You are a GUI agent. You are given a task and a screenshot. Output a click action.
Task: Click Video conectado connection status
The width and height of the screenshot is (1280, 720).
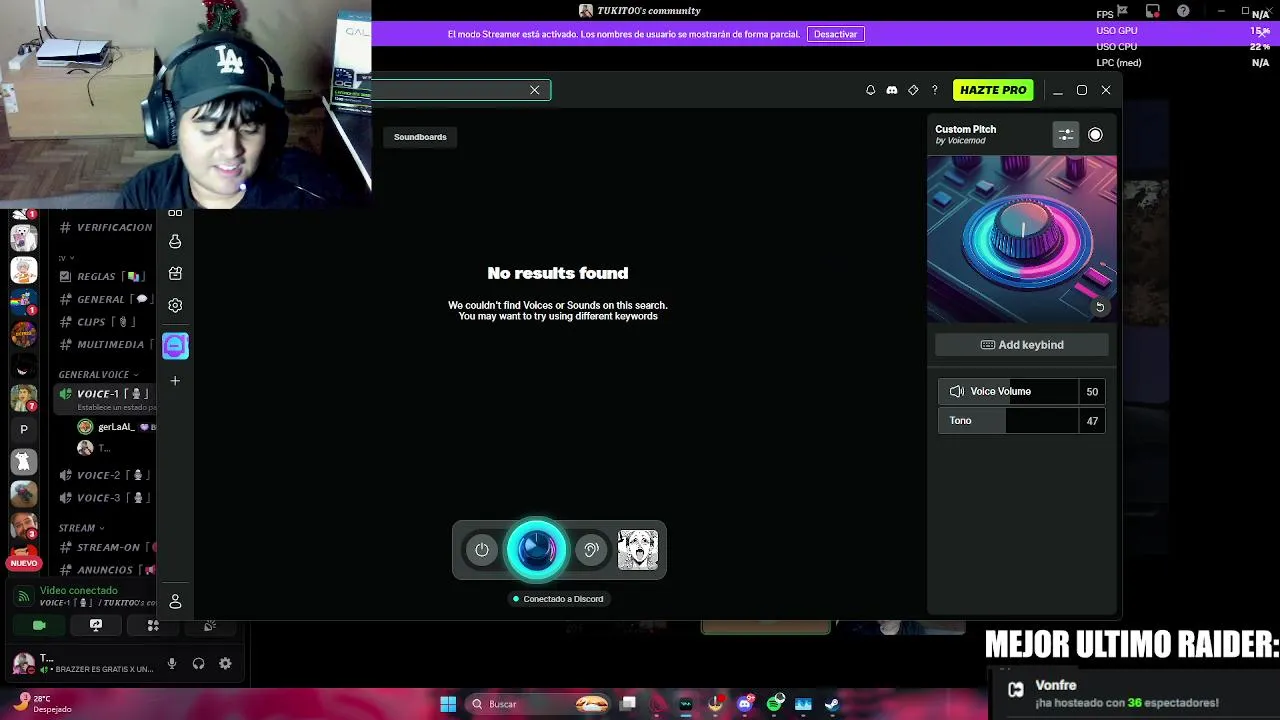(x=78, y=591)
